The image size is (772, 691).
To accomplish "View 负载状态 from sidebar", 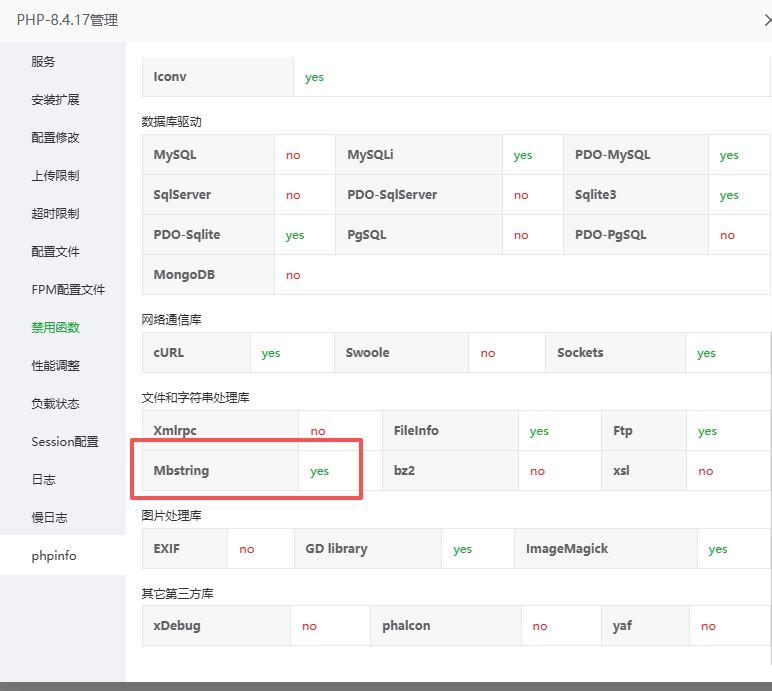I will point(55,404).
